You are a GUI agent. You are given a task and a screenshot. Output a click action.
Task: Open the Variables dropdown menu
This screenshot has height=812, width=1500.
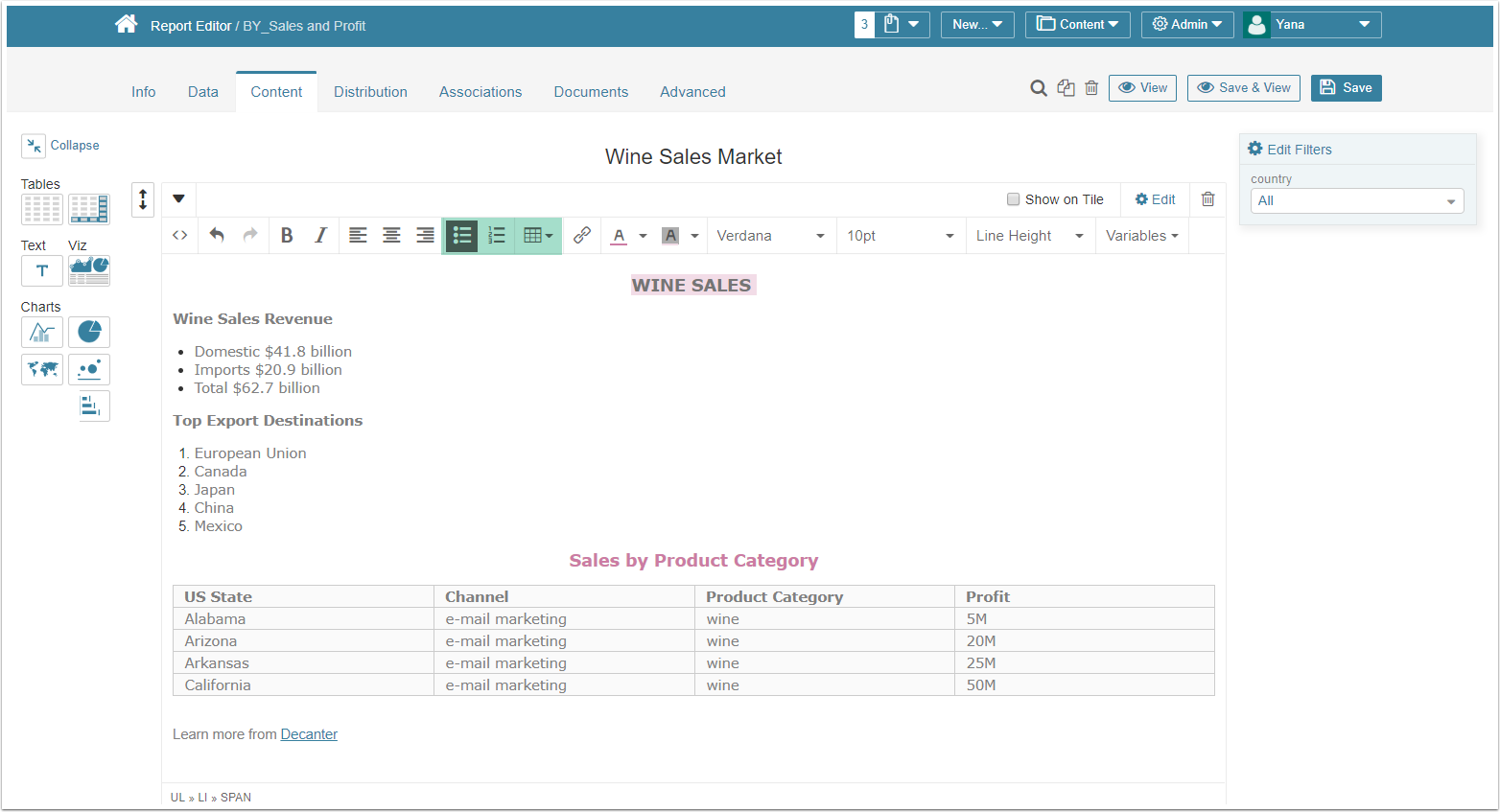pos(1141,236)
